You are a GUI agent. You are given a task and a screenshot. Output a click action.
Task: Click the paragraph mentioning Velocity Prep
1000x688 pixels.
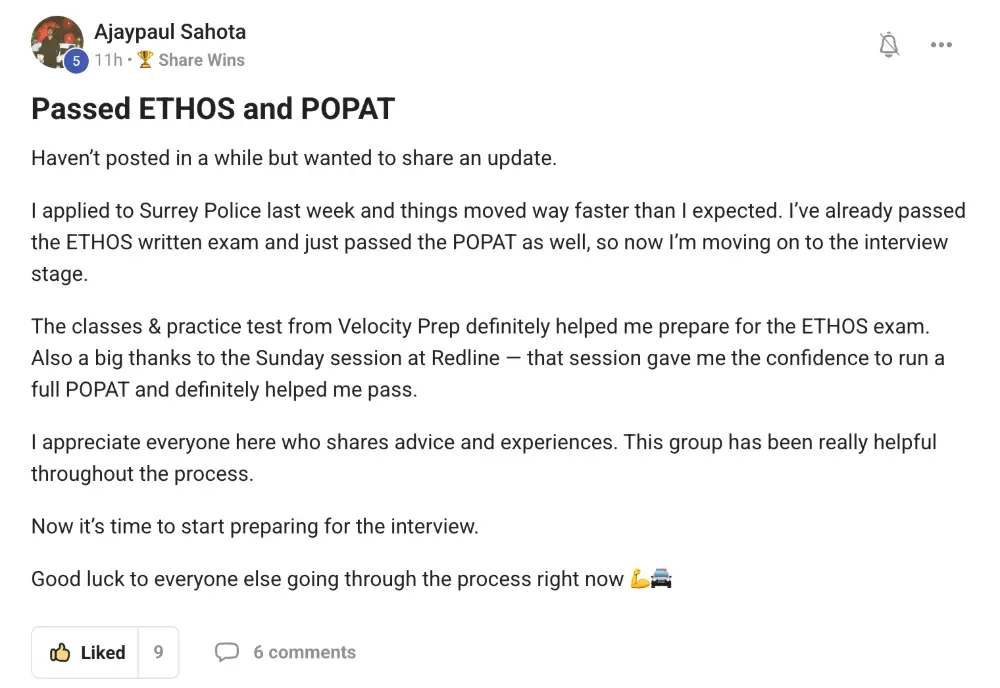click(x=487, y=358)
